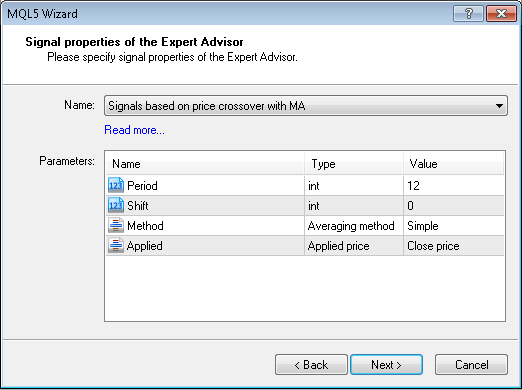Click the Shift parameter integer icon
Viewport: 522px width, 390px height.
click(116, 205)
